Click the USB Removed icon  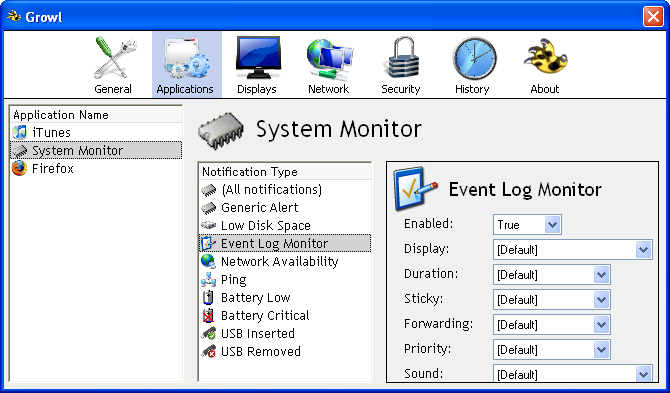(x=209, y=351)
